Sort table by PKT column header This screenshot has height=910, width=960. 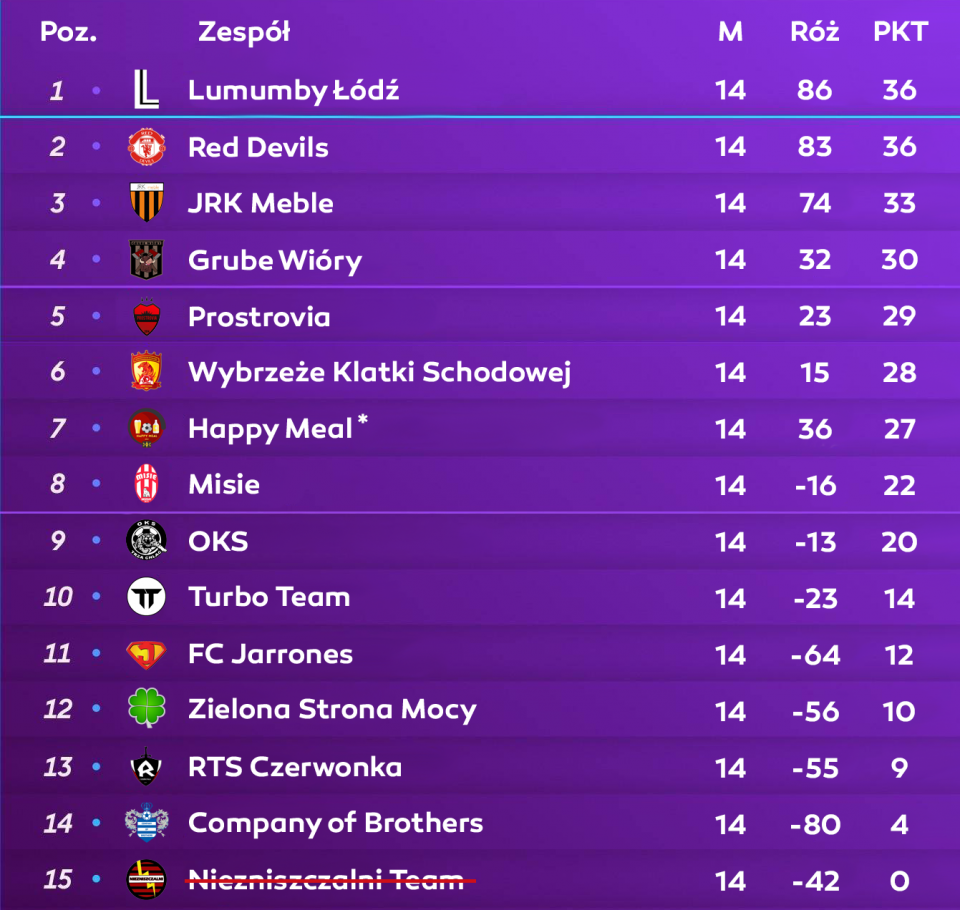900,32
